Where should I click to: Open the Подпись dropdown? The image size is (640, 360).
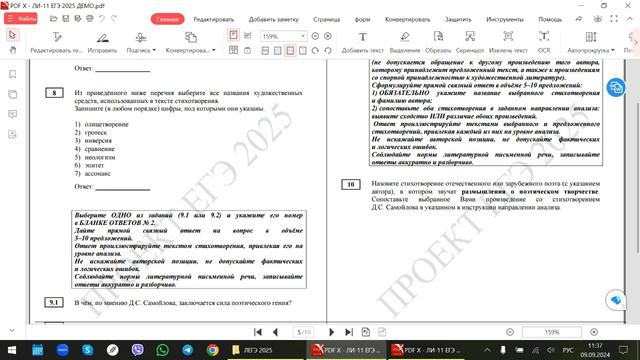tap(141, 42)
